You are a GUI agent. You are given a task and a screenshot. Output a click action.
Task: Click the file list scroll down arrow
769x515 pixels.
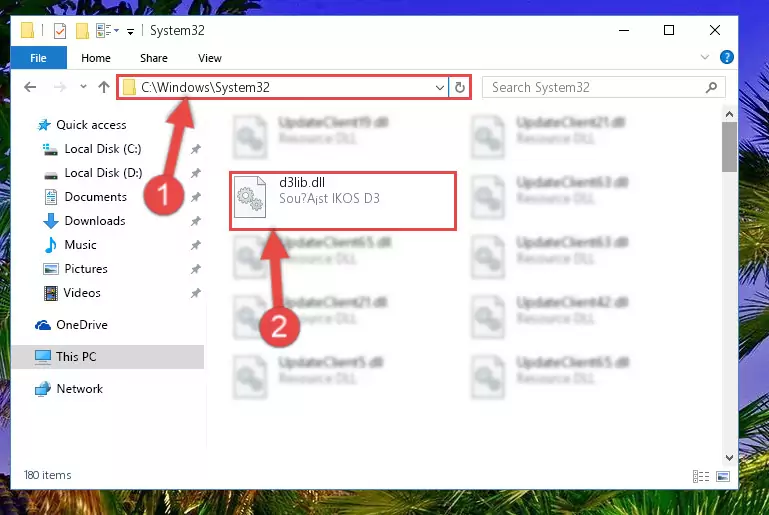[x=729, y=458]
